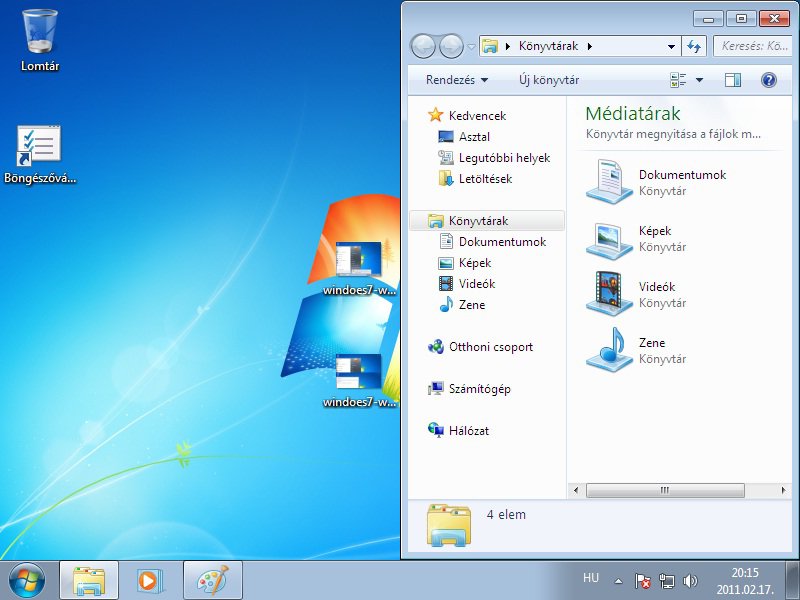Open the Action Center flag icon
The width and height of the screenshot is (800, 600).
pos(642,581)
